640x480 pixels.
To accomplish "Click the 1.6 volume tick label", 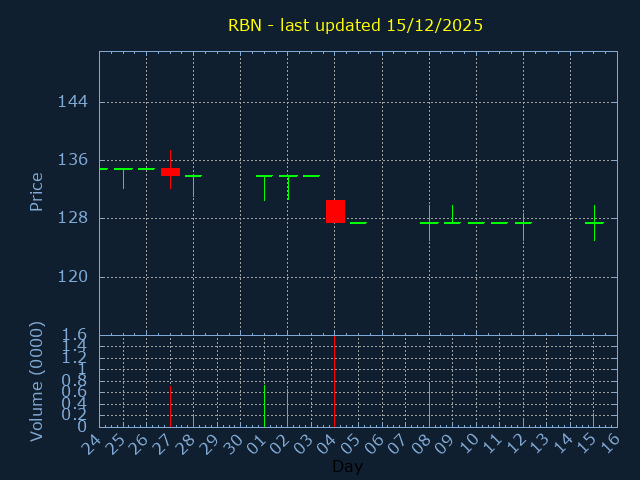I will point(74,335).
